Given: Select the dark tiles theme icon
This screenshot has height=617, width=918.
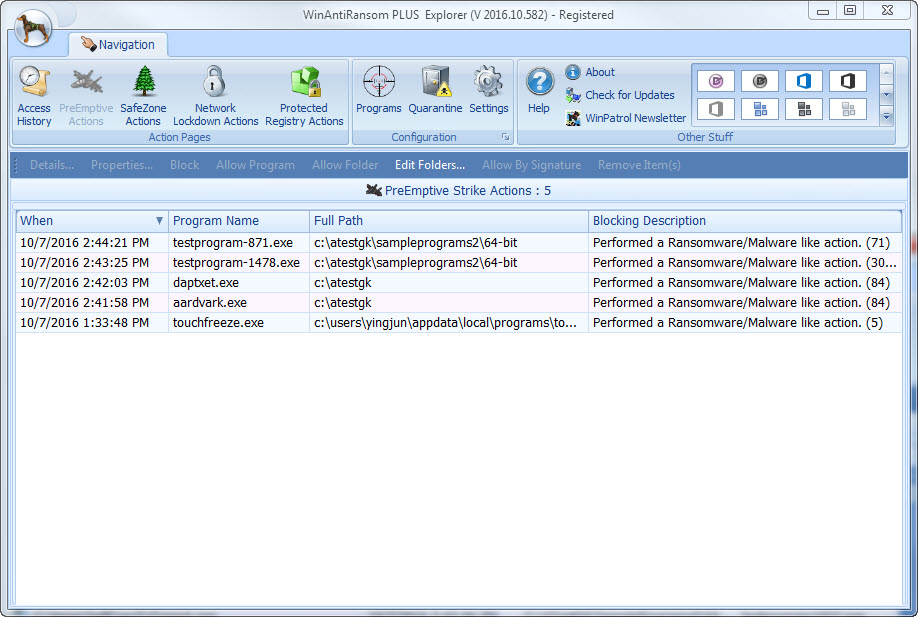Looking at the screenshot, I should (x=804, y=109).
